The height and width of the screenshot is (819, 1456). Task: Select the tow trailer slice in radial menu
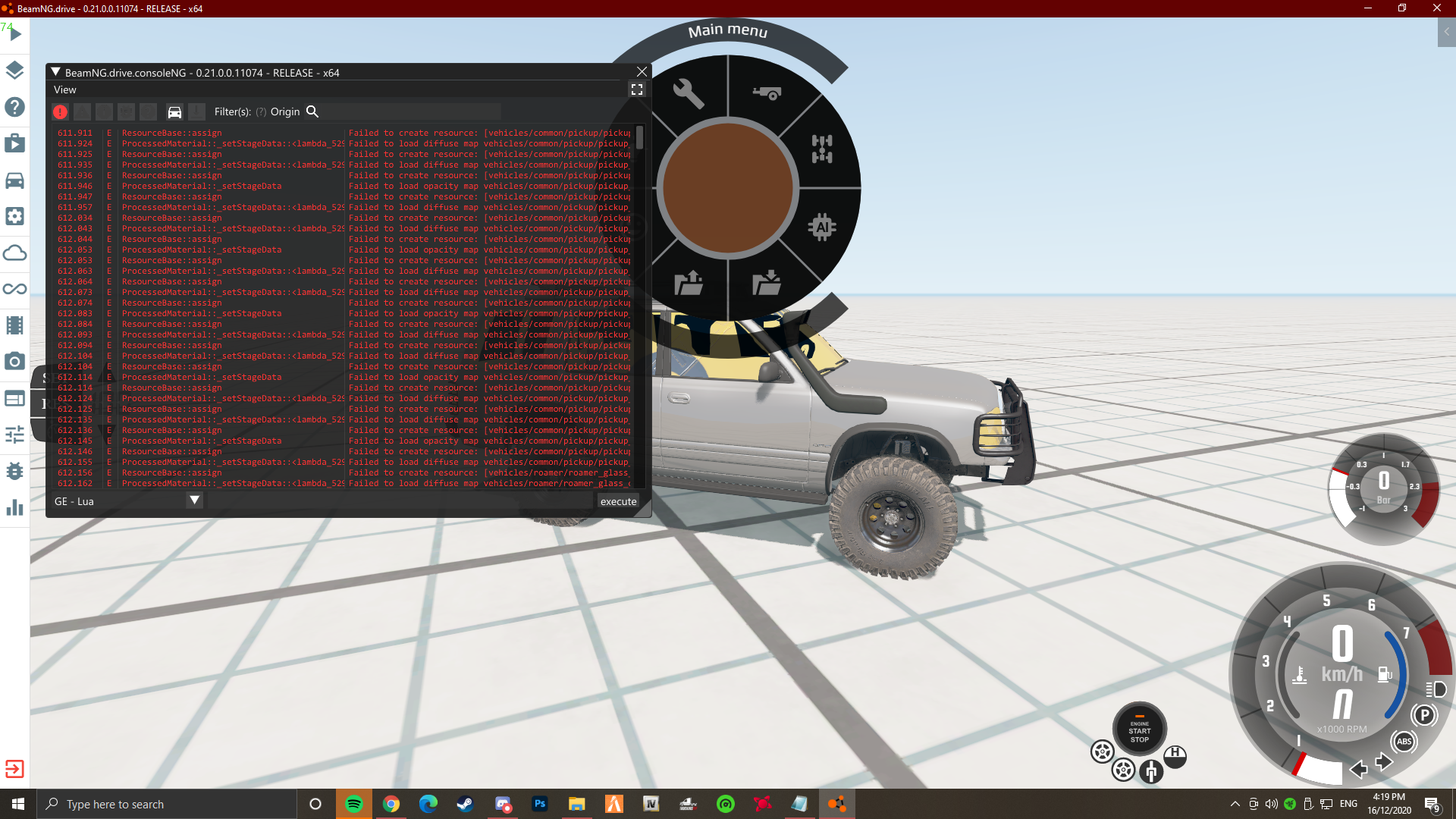click(767, 93)
